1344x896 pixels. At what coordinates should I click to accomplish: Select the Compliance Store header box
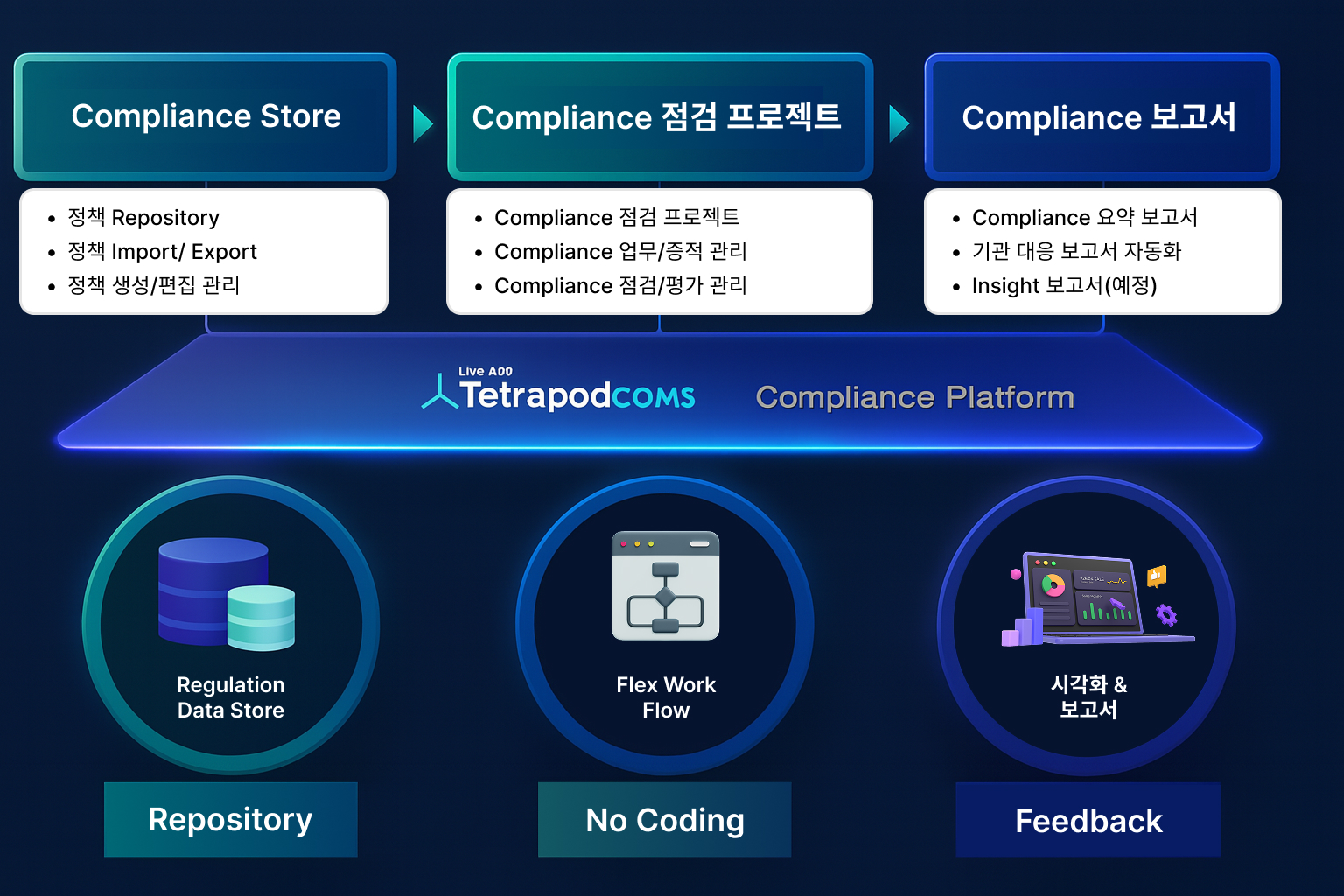[x=206, y=116]
